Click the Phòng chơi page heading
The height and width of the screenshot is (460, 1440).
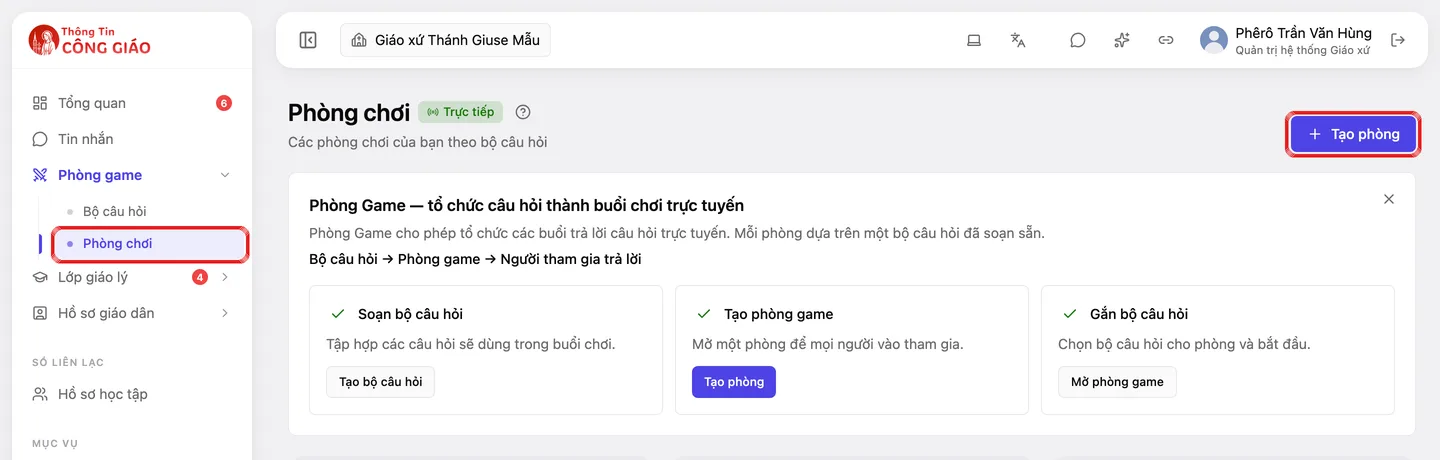349,112
